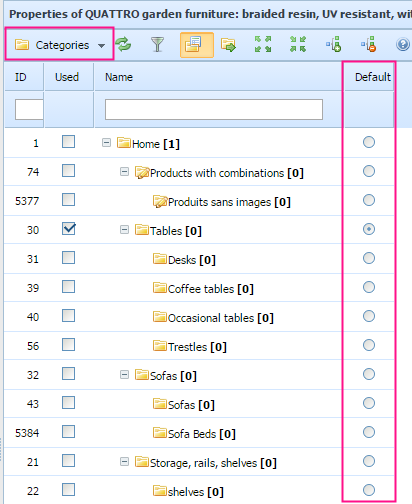The width and height of the screenshot is (412, 504).
Task: Open the help question mark icon
Action: [x=403, y=44]
